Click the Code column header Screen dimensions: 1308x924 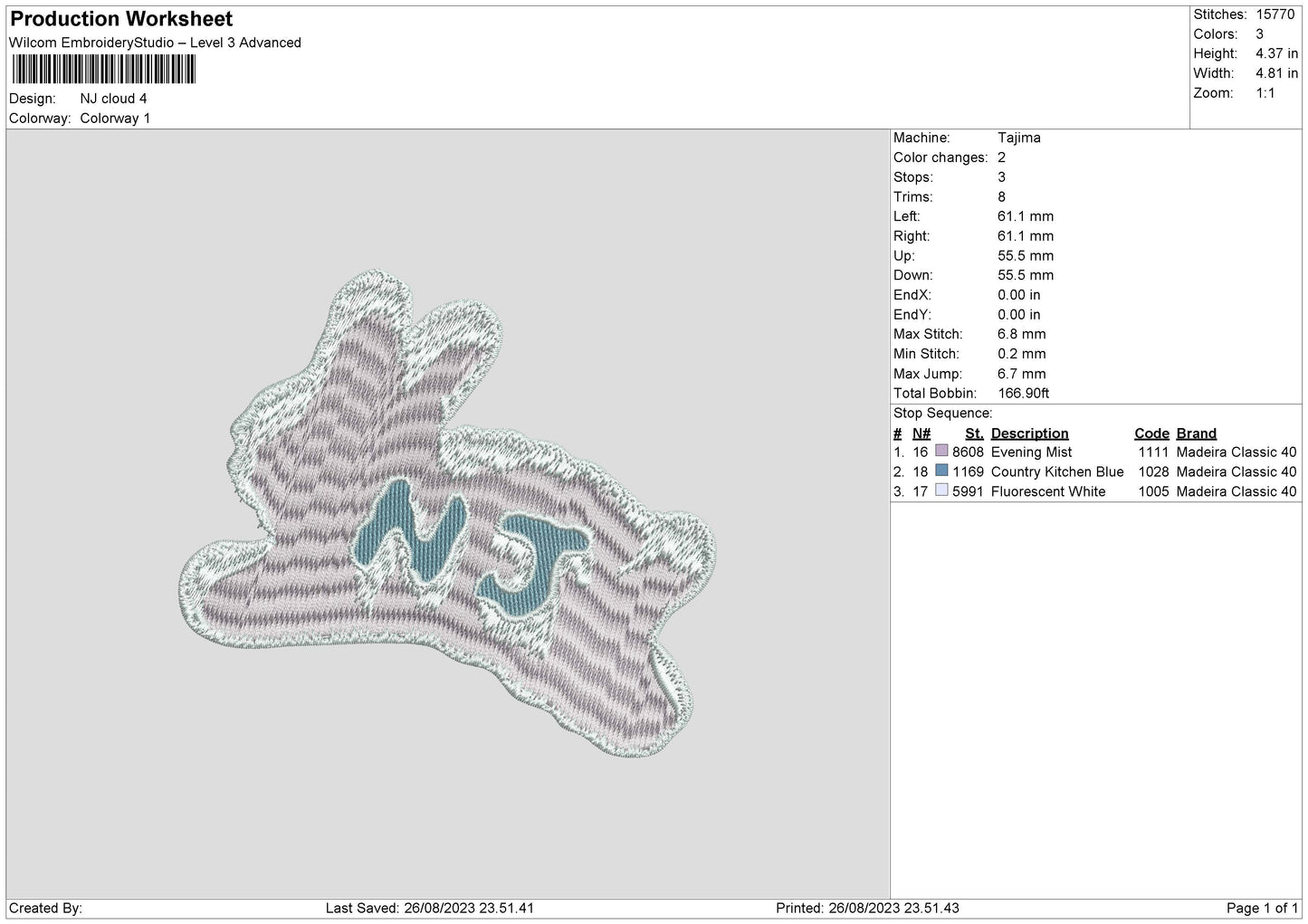click(x=1151, y=433)
